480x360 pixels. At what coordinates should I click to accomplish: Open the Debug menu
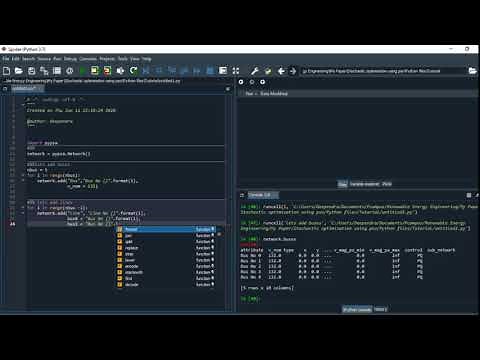click(x=70, y=59)
